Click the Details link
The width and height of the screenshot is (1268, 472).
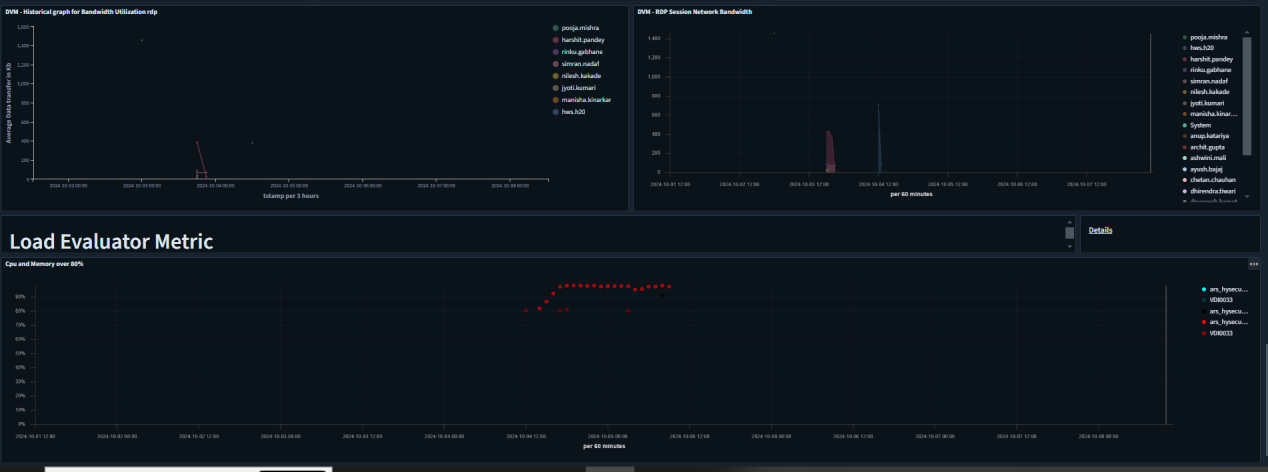(1100, 230)
